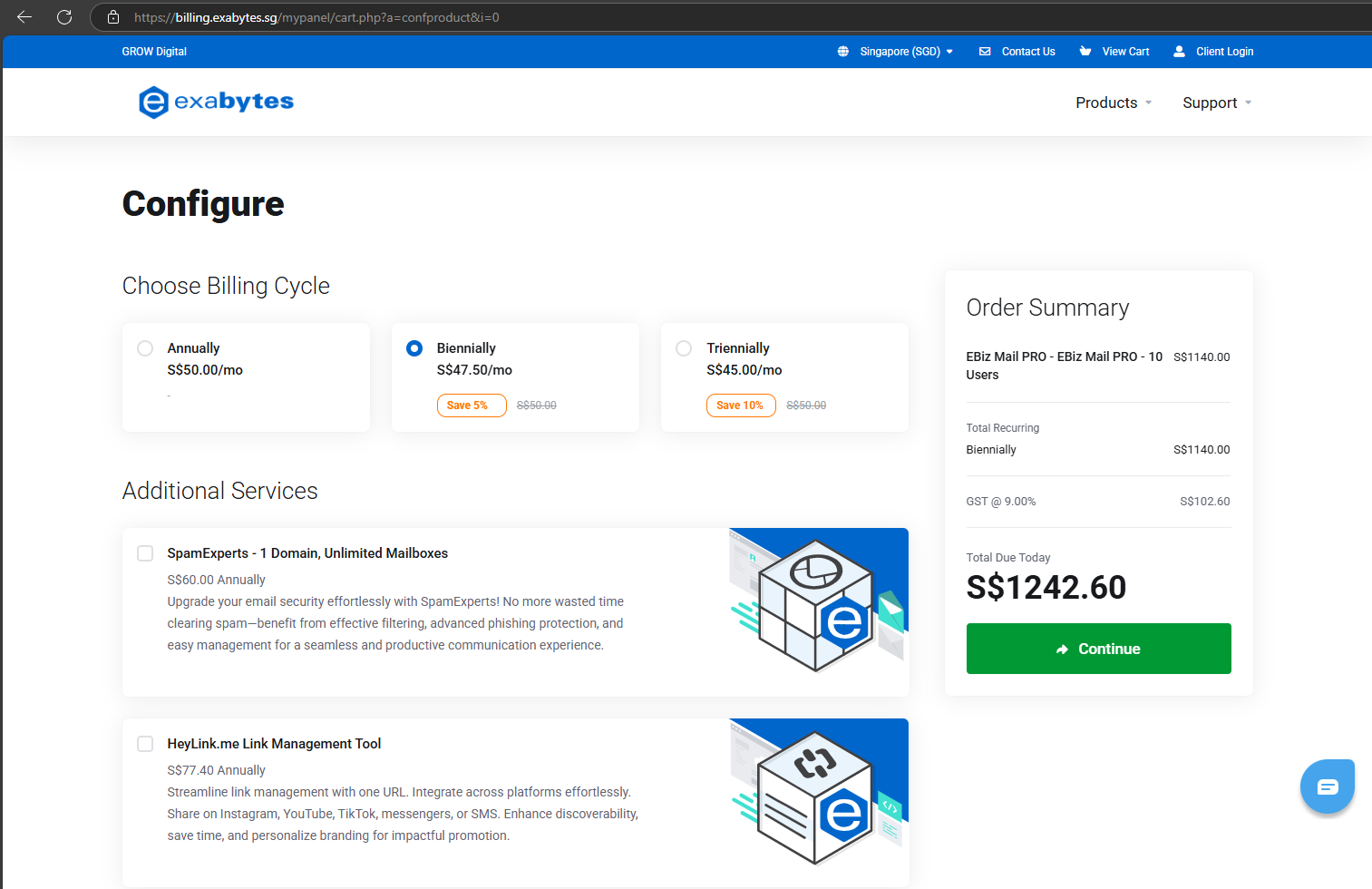Click the browser address bar URL

tap(316, 17)
